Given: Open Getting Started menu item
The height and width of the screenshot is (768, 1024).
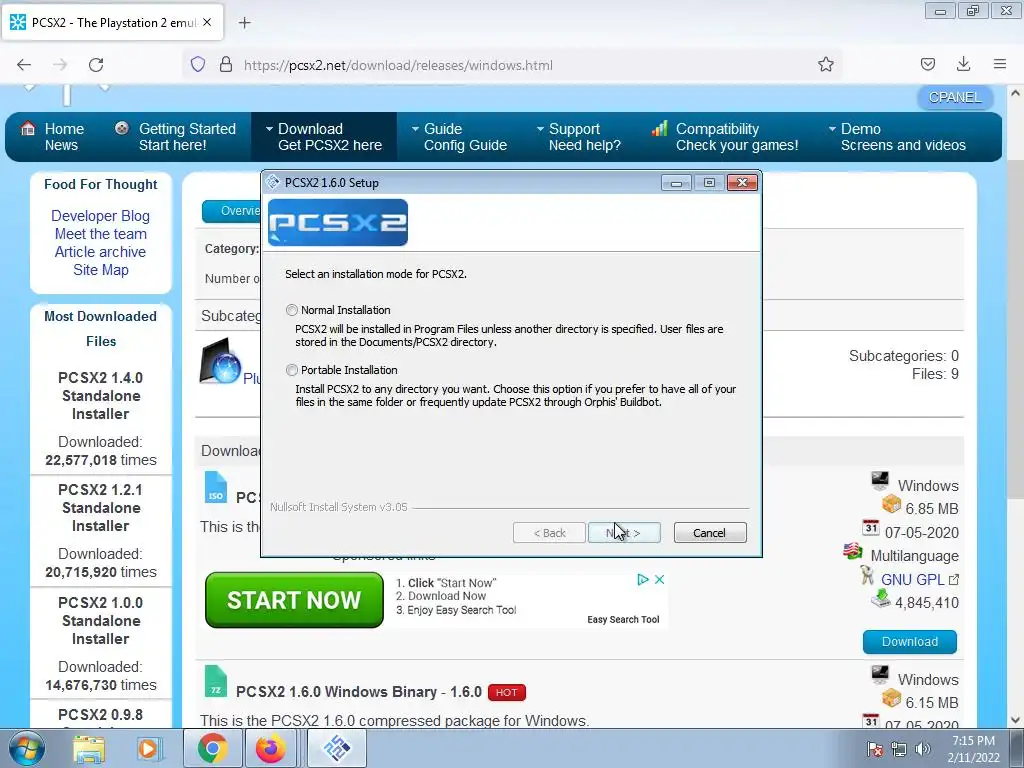Looking at the screenshot, I should pos(176,136).
